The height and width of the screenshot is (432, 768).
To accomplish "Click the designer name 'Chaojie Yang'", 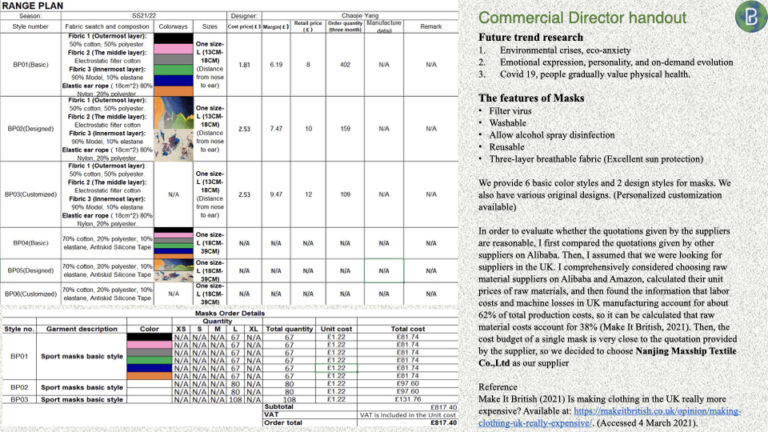I will pos(360,16).
